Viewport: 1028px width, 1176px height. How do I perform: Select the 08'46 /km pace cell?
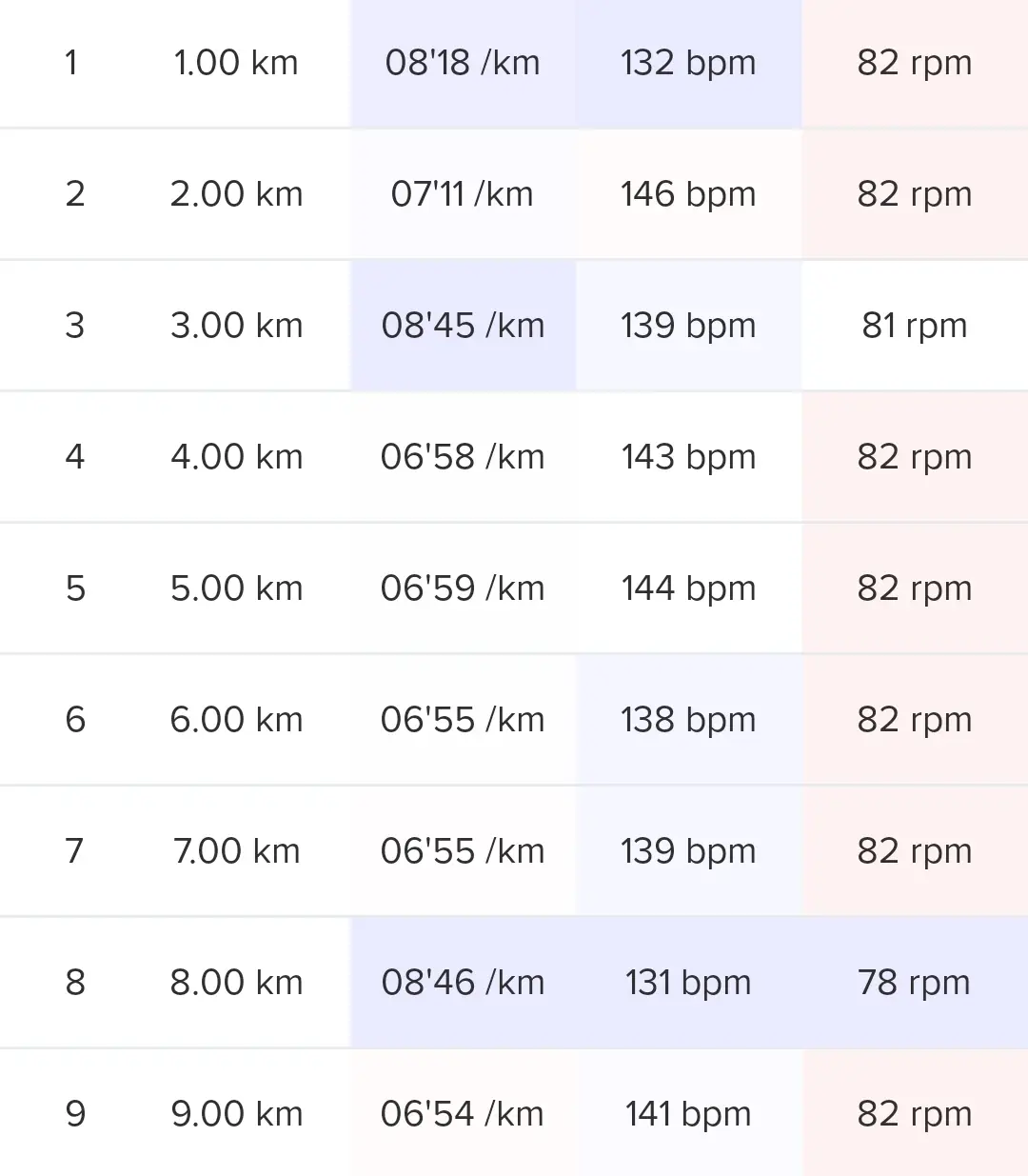pyautogui.click(x=463, y=983)
